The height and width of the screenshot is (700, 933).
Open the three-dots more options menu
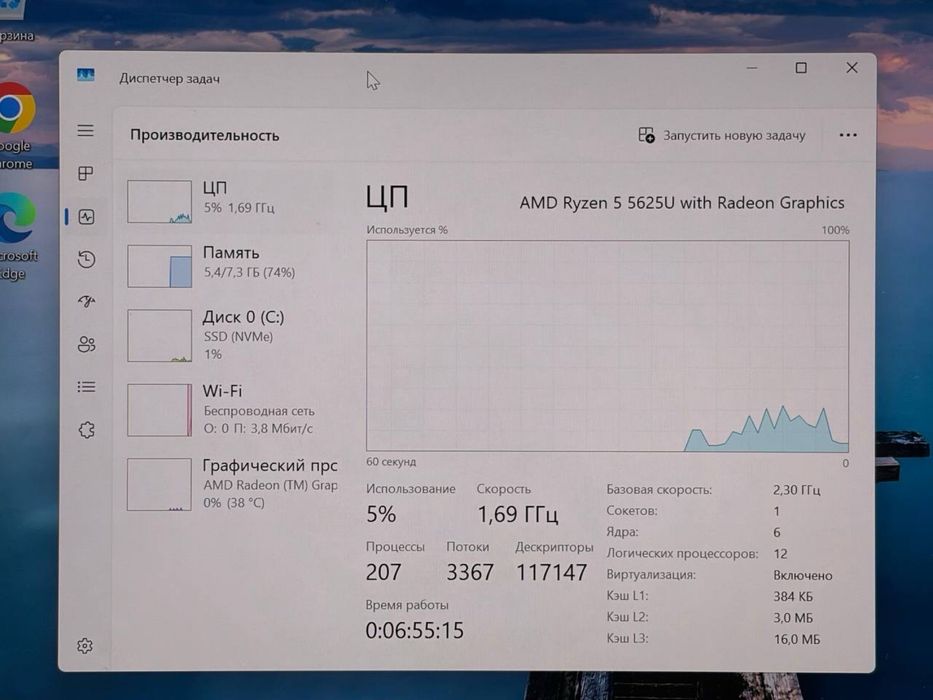coord(848,135)
